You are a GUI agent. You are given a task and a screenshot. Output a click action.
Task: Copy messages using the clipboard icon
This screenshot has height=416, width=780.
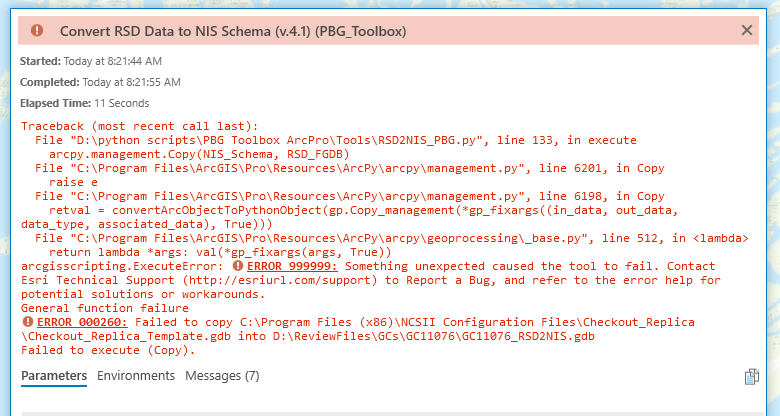pos(751,376)
